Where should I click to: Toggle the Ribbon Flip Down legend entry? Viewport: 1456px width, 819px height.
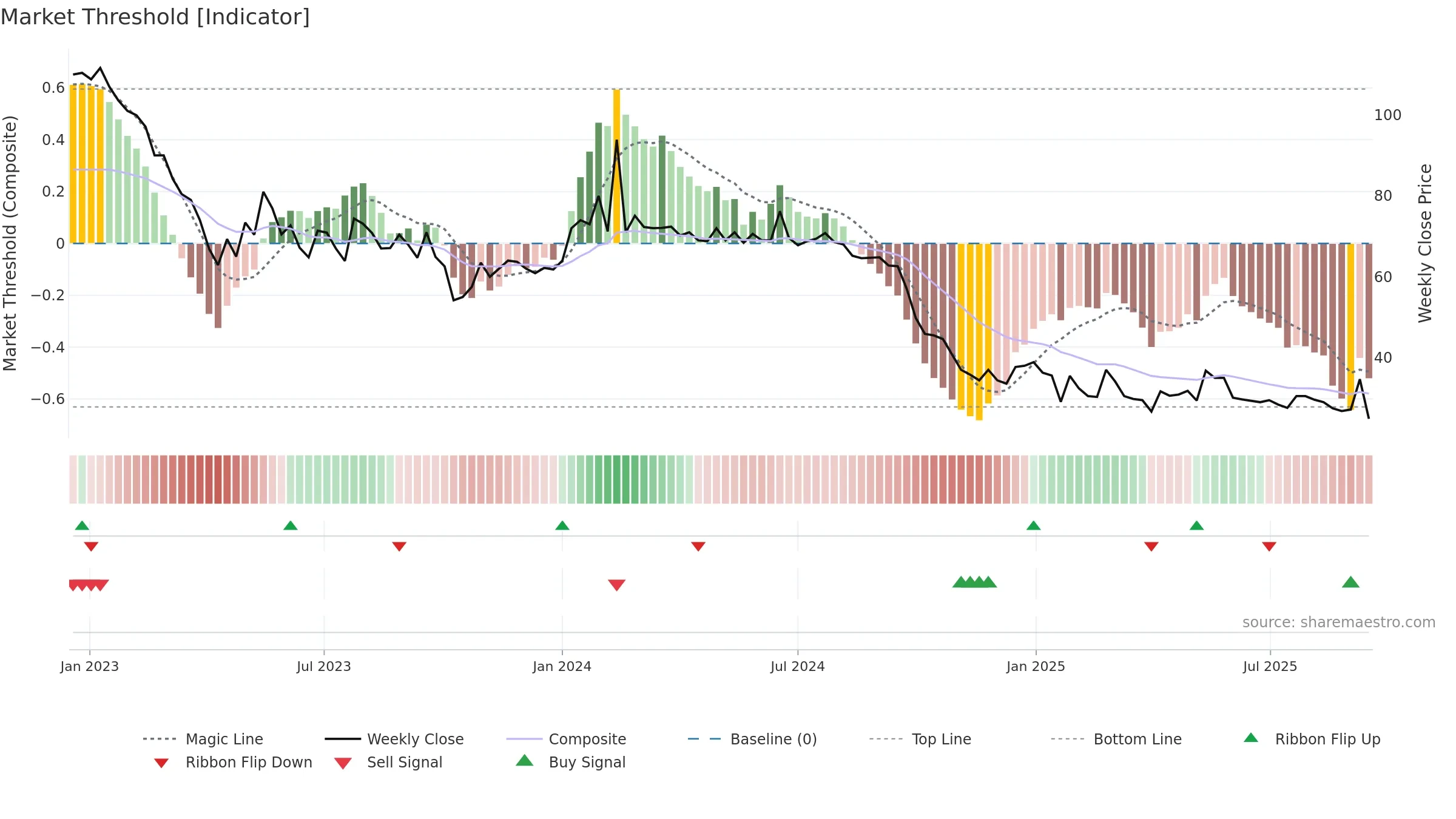pyautogui.click(x=233, y=762)
